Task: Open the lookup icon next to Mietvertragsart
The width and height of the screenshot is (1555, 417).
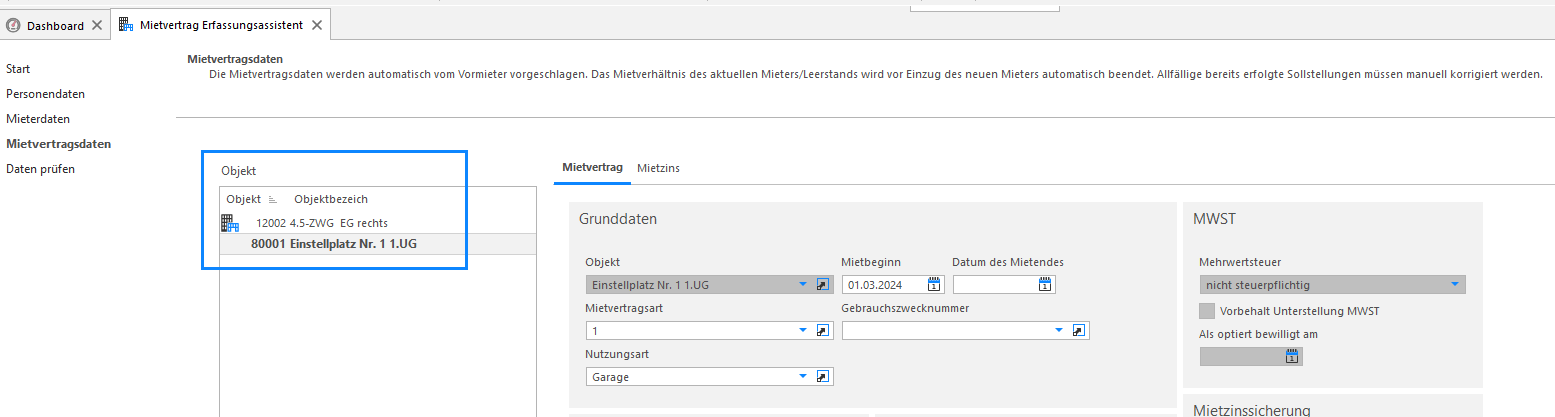Action: (x=823, y=330)
